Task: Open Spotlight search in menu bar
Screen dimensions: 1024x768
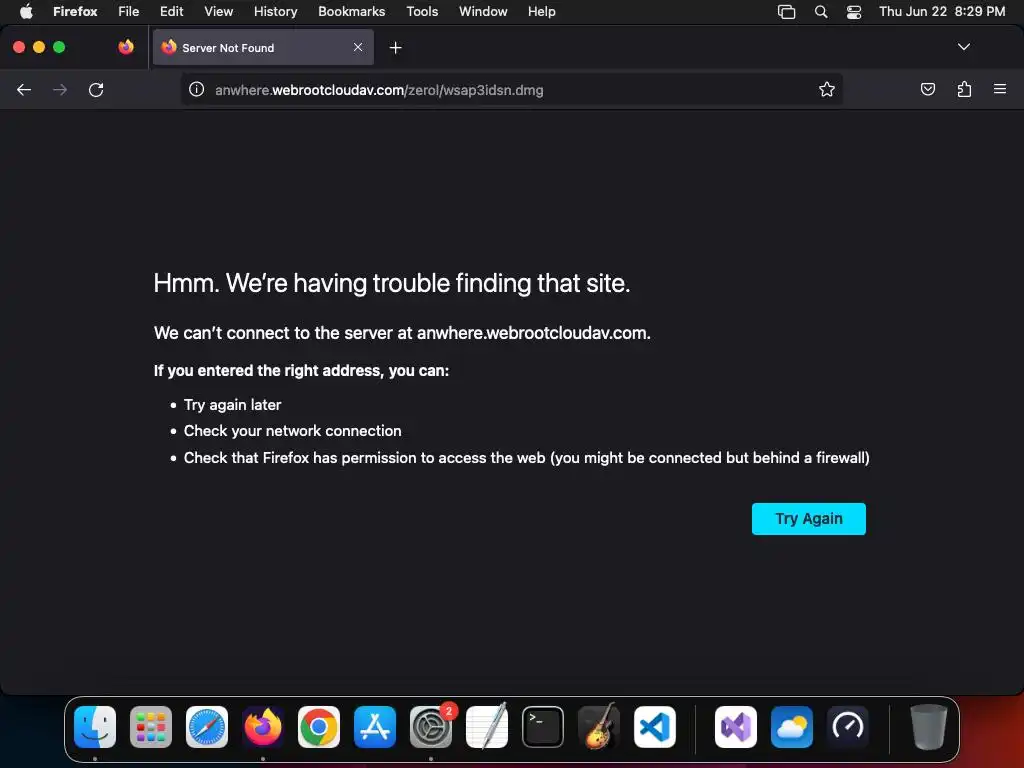Action: coord(821,12)
